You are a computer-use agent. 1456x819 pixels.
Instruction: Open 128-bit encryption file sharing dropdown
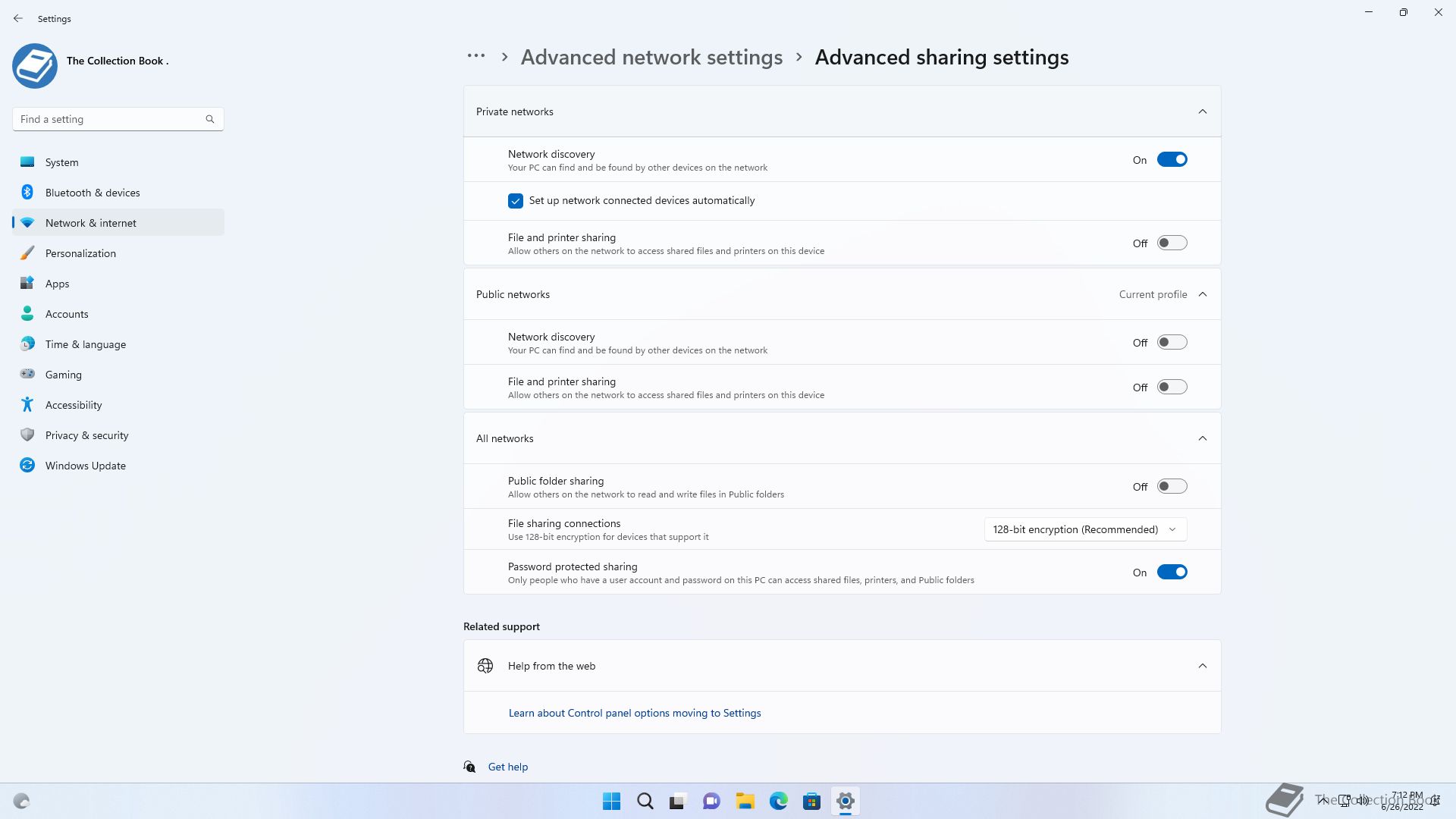tap(1085, 529)
